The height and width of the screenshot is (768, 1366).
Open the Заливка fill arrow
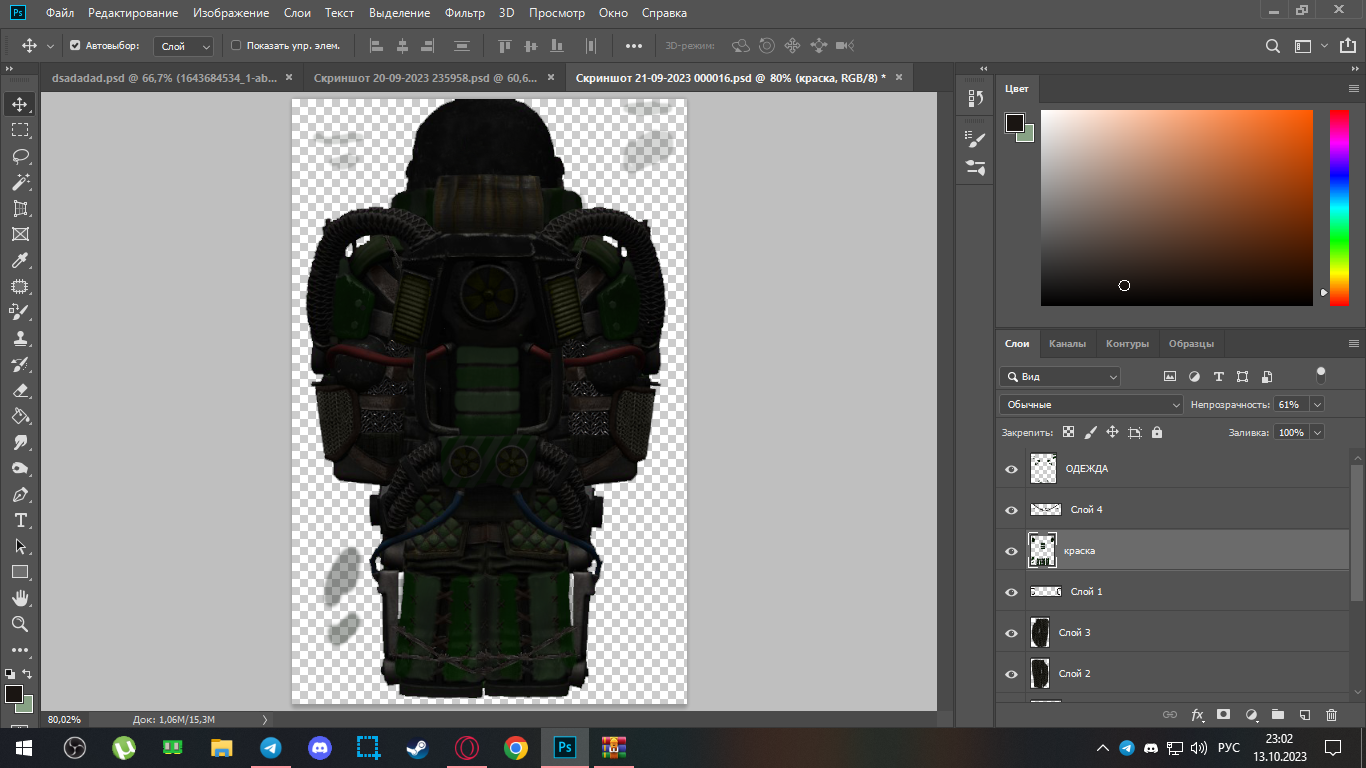[1316, 432]
